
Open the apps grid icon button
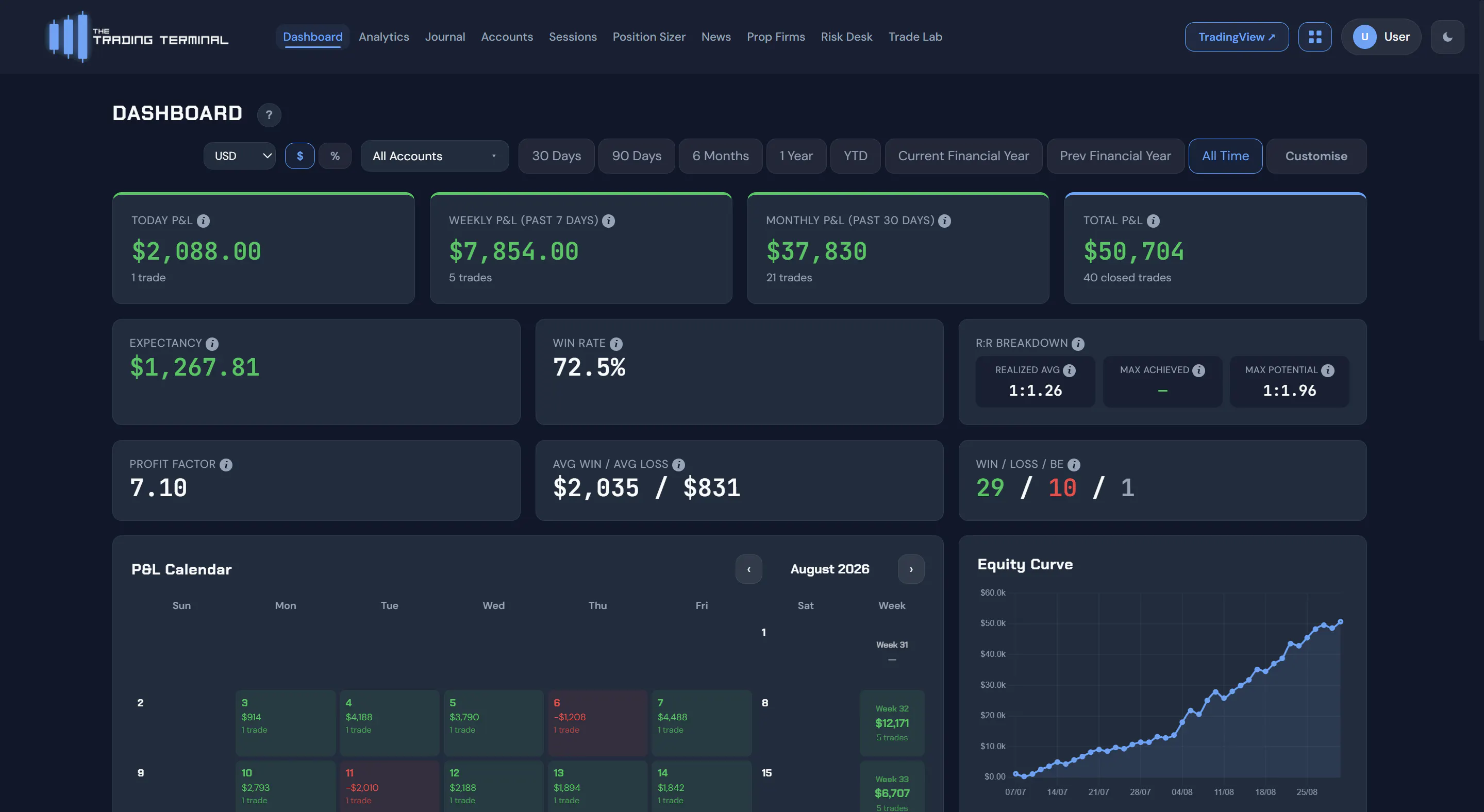tap(1314, 37)
